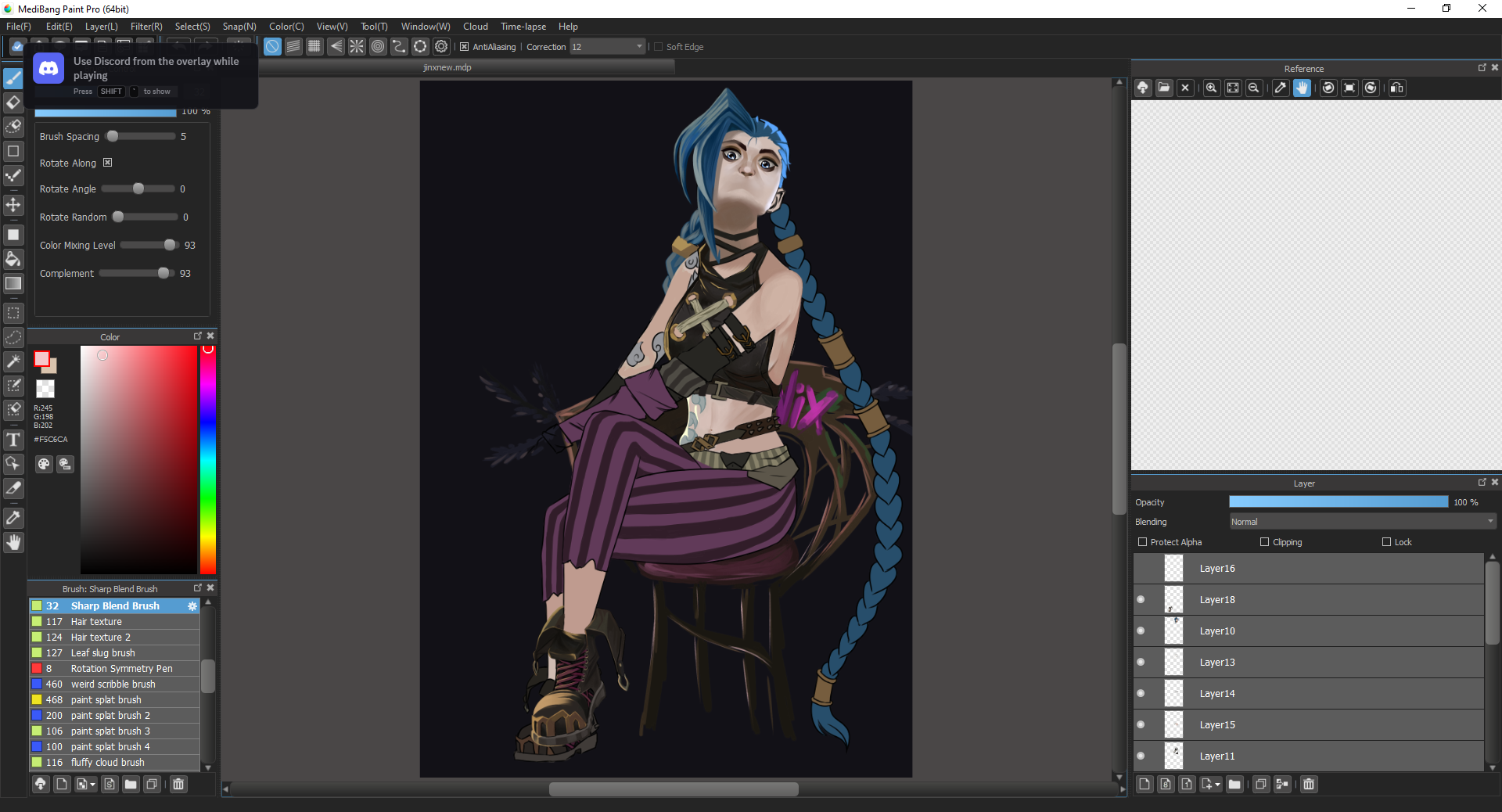Rotate reference image left
The image size is (1502, 812).
[1328, 88]
